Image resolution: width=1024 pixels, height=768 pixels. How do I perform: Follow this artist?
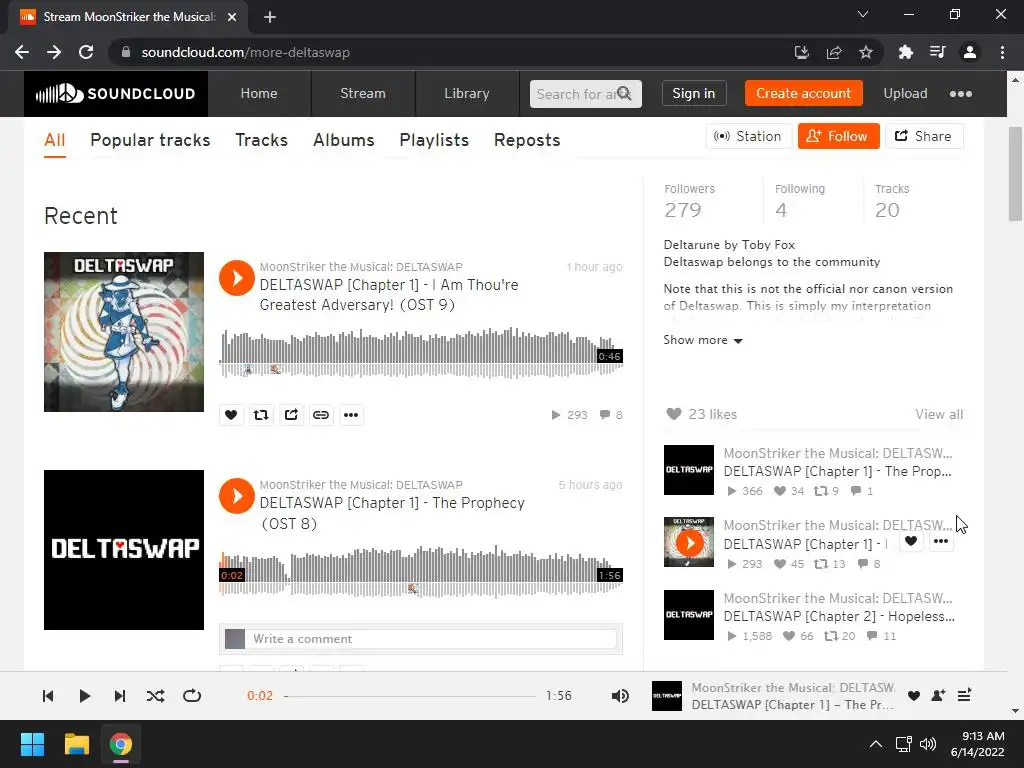coord(839,136)
